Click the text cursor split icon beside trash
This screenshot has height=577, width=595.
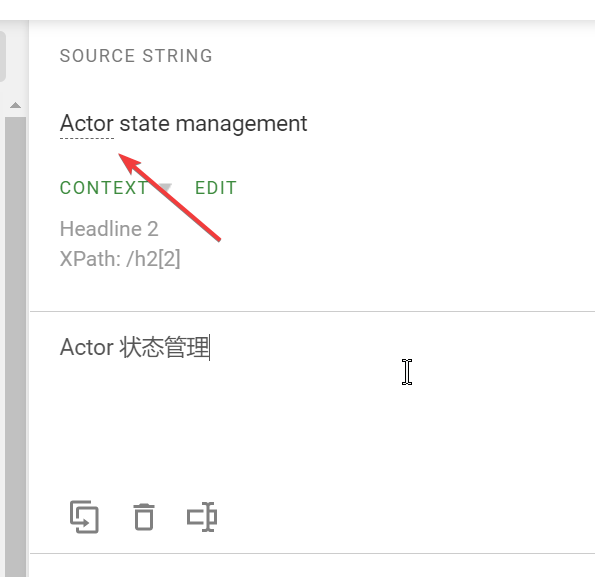202,517
